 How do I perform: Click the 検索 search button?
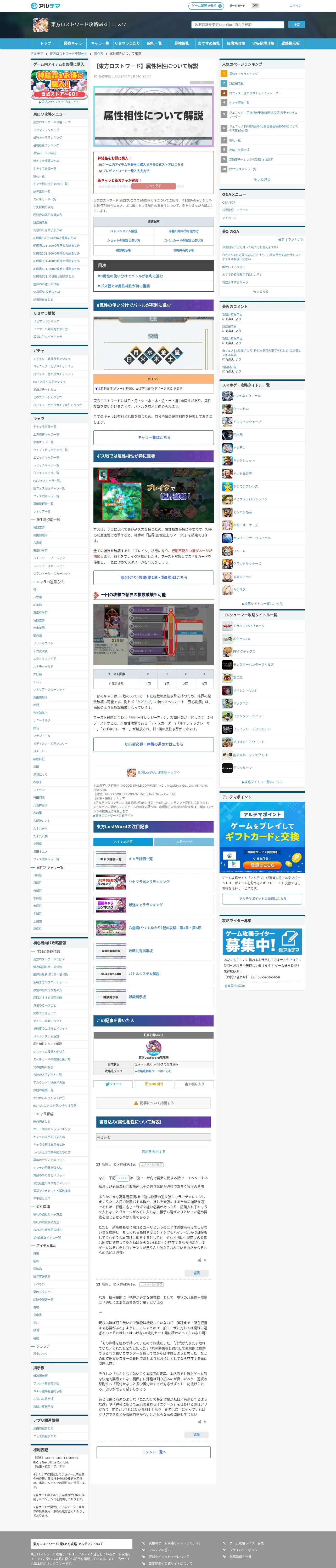pos(296,25)
